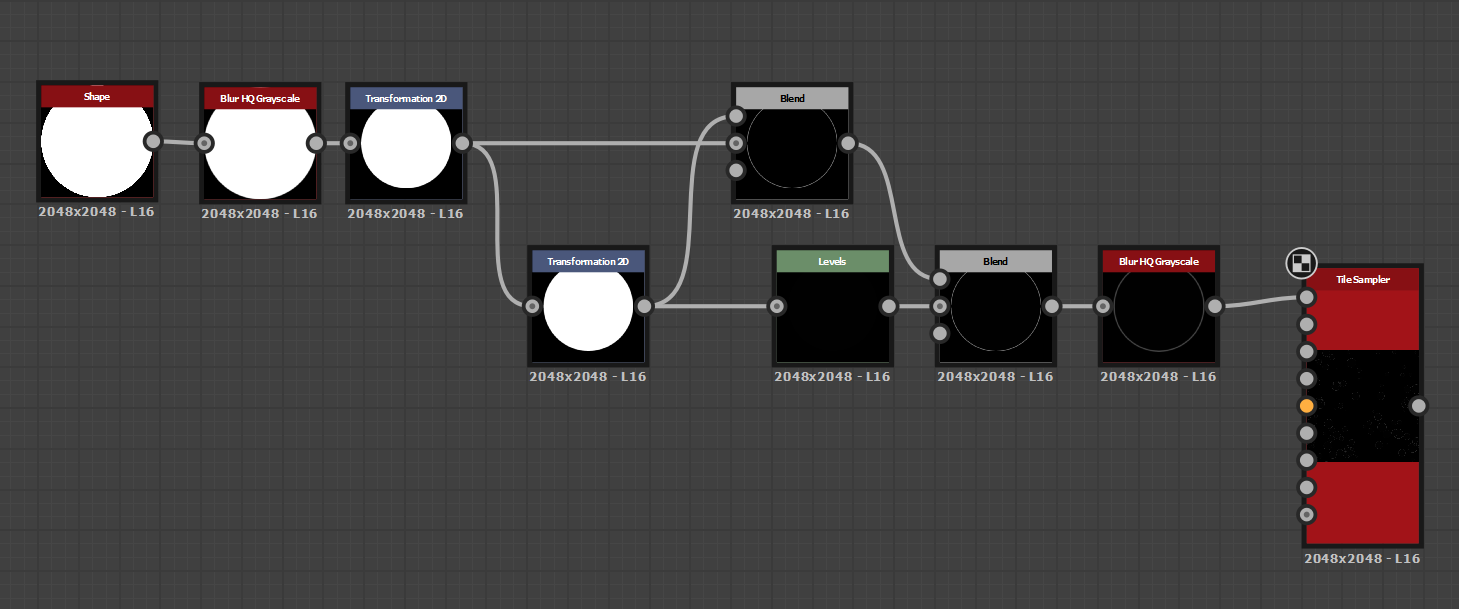1459x609 pixels.
Task: Click lower Blend node bottom input connector
Action: tap(940, 333)
